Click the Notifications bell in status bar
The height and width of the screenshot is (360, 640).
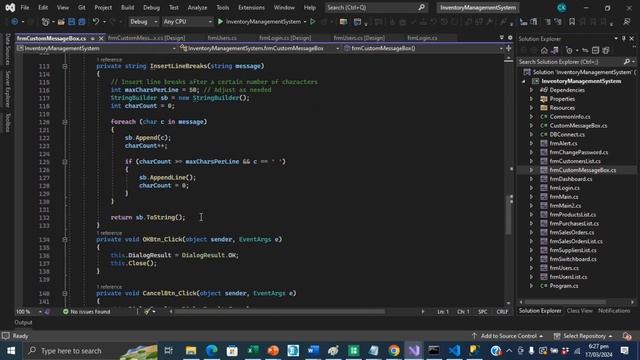point(627,336)
